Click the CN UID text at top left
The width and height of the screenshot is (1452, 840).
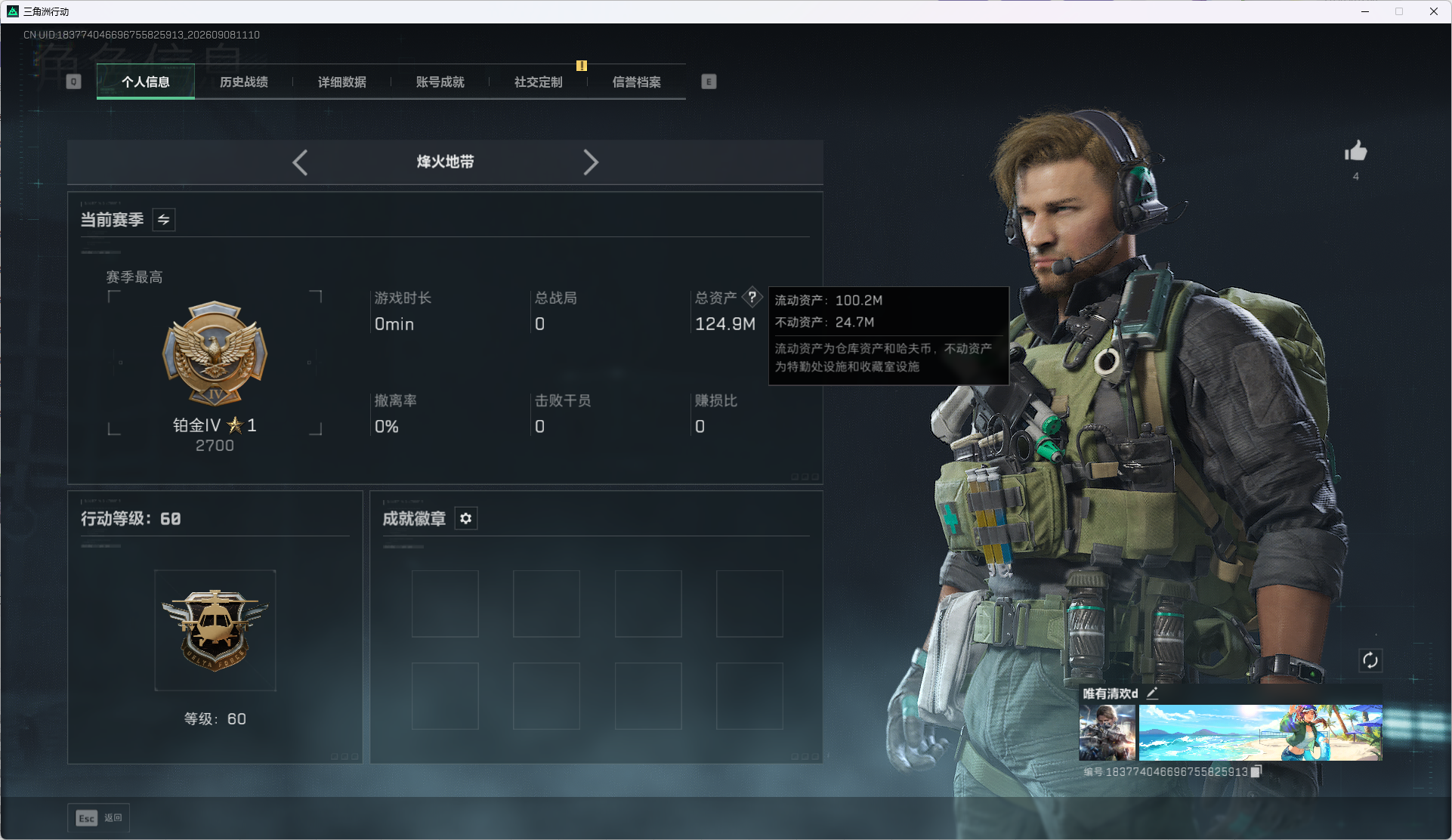click(142, 35)
